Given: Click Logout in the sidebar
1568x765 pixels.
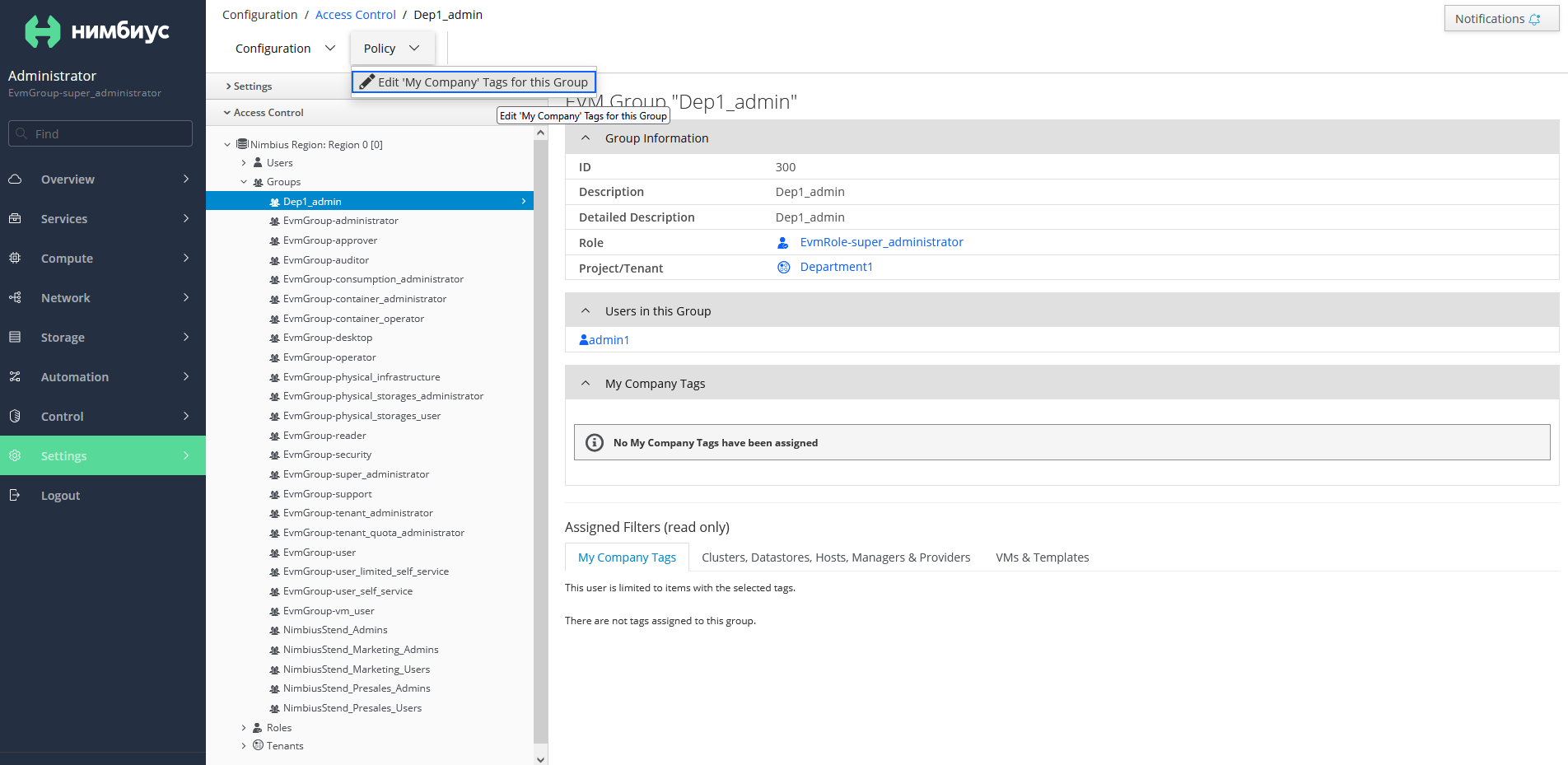Looking at the screenshot, I should [x=103, y=495].
